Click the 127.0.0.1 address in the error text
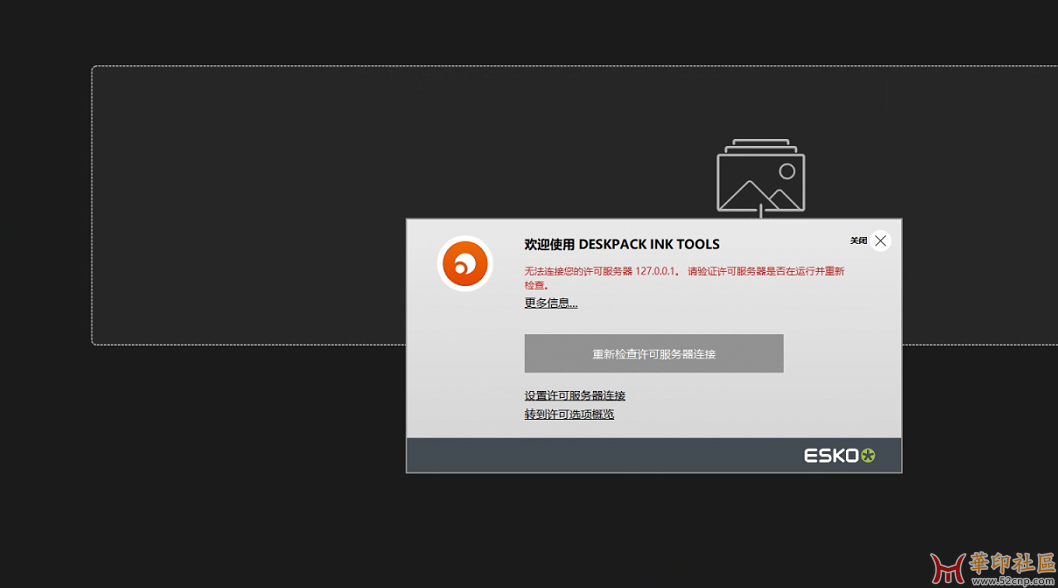1058x588 pixels. point(656,271)
